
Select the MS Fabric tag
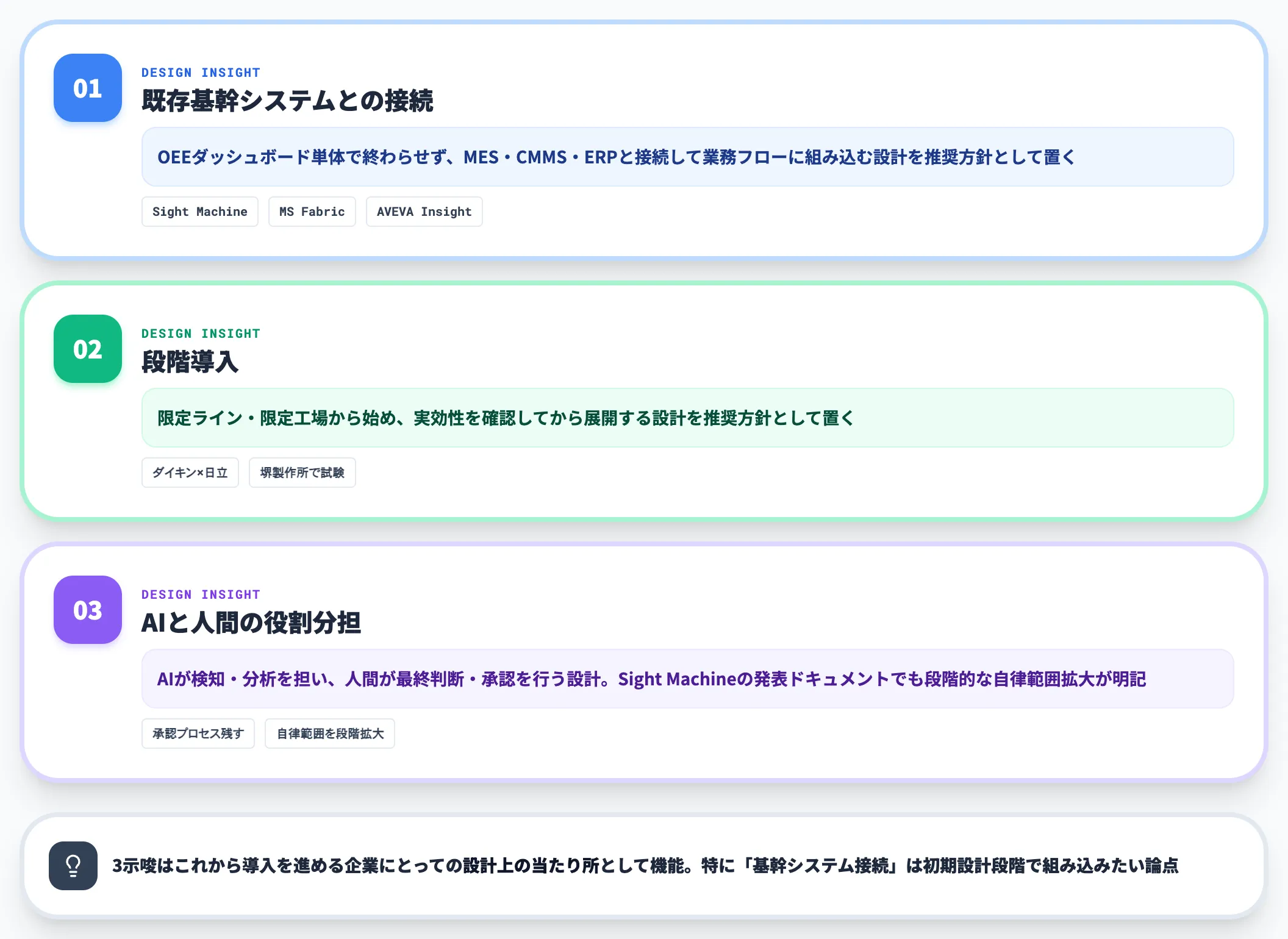312,212
